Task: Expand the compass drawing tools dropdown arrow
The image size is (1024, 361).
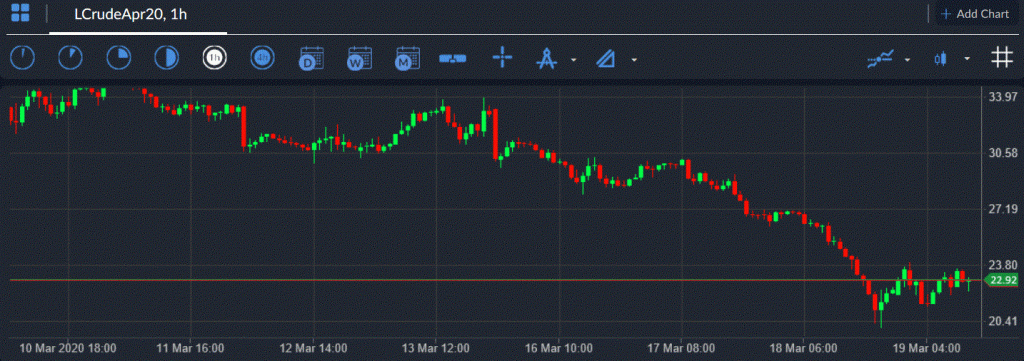Action: click(x=573, y=59)
